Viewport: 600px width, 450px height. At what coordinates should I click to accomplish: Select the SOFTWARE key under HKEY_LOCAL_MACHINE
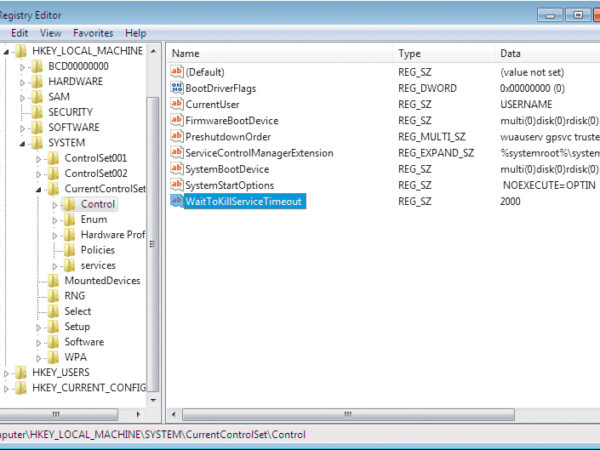[x=73, y=127]
